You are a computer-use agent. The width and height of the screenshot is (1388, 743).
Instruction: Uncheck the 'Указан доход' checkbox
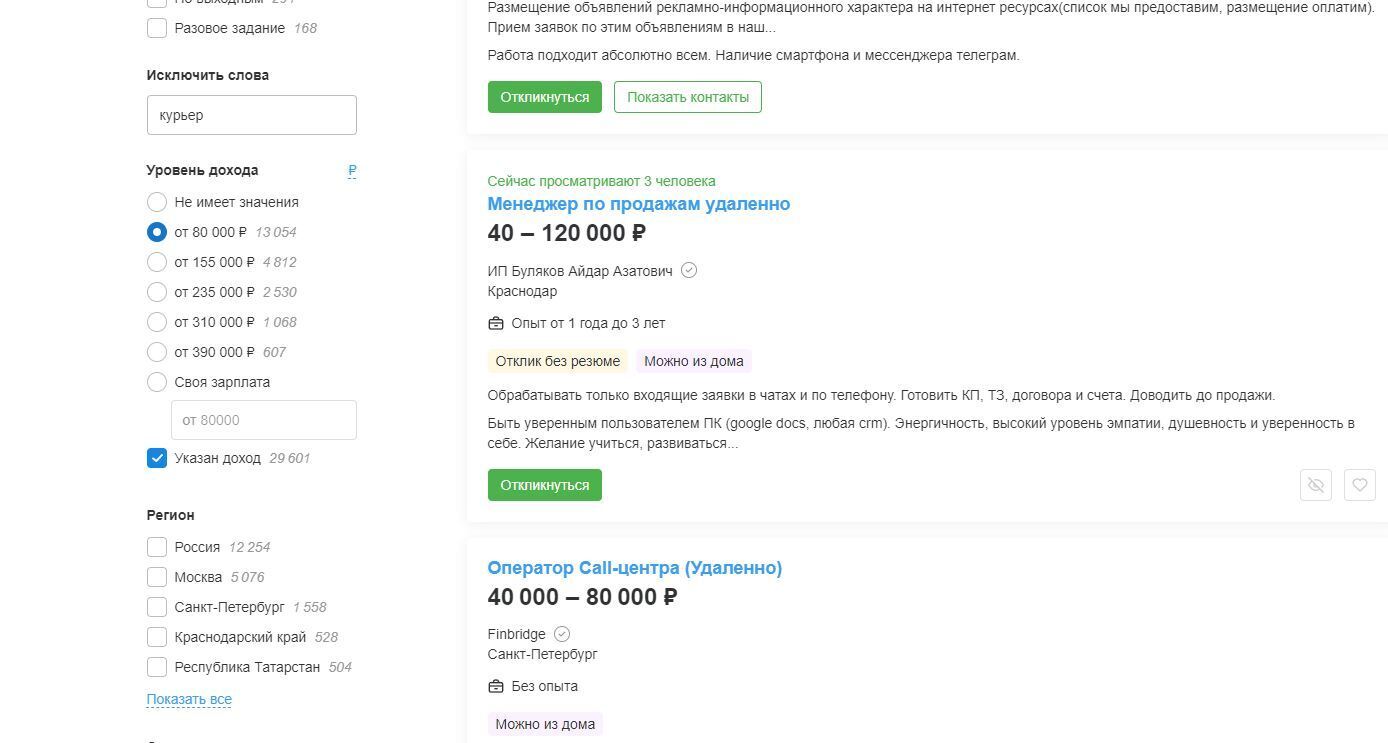pos(157,458)
